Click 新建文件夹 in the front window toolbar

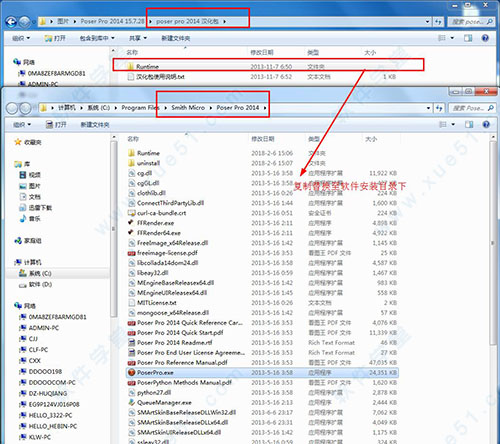[95, 125]
